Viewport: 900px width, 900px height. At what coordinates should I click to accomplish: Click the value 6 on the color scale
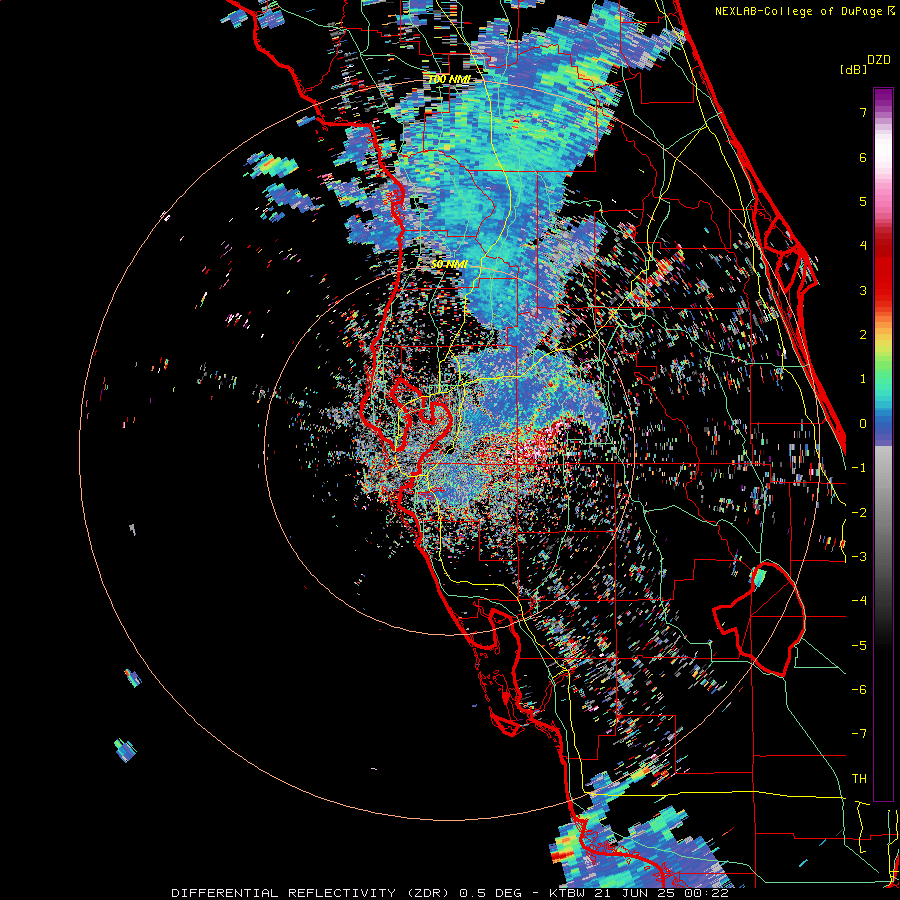coord(863,157)
